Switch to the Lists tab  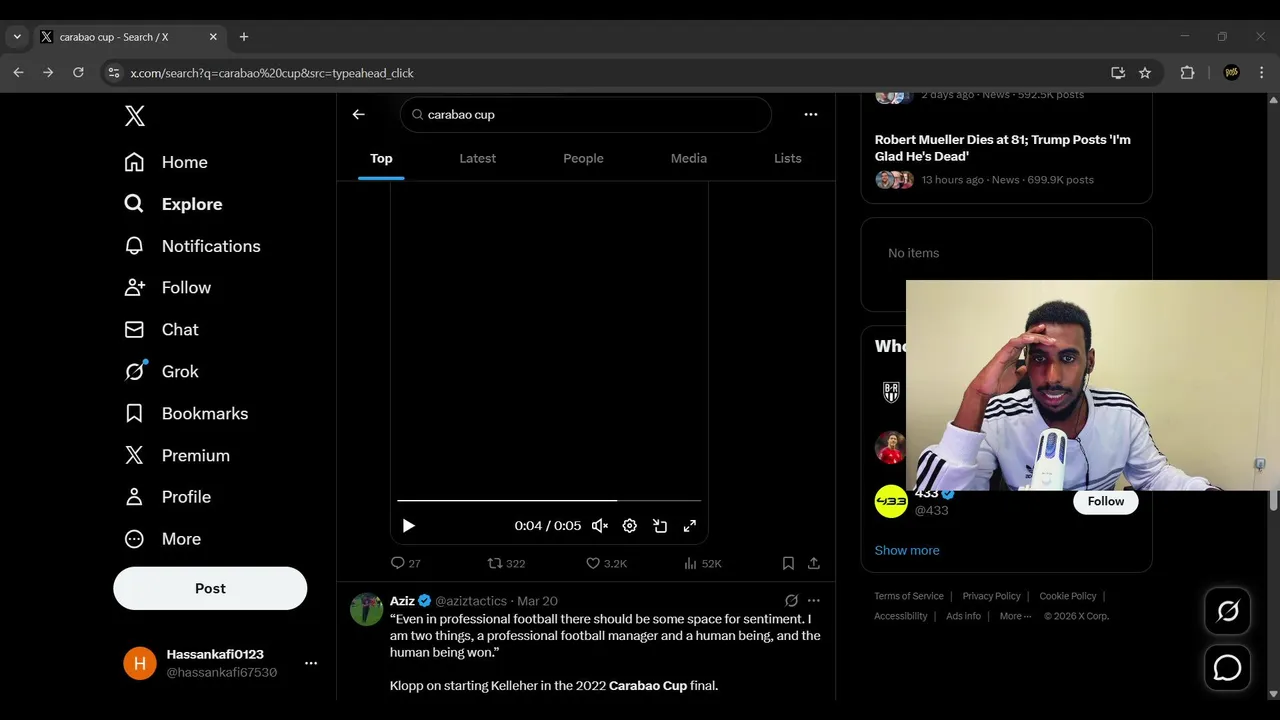[x=788, y=158]
